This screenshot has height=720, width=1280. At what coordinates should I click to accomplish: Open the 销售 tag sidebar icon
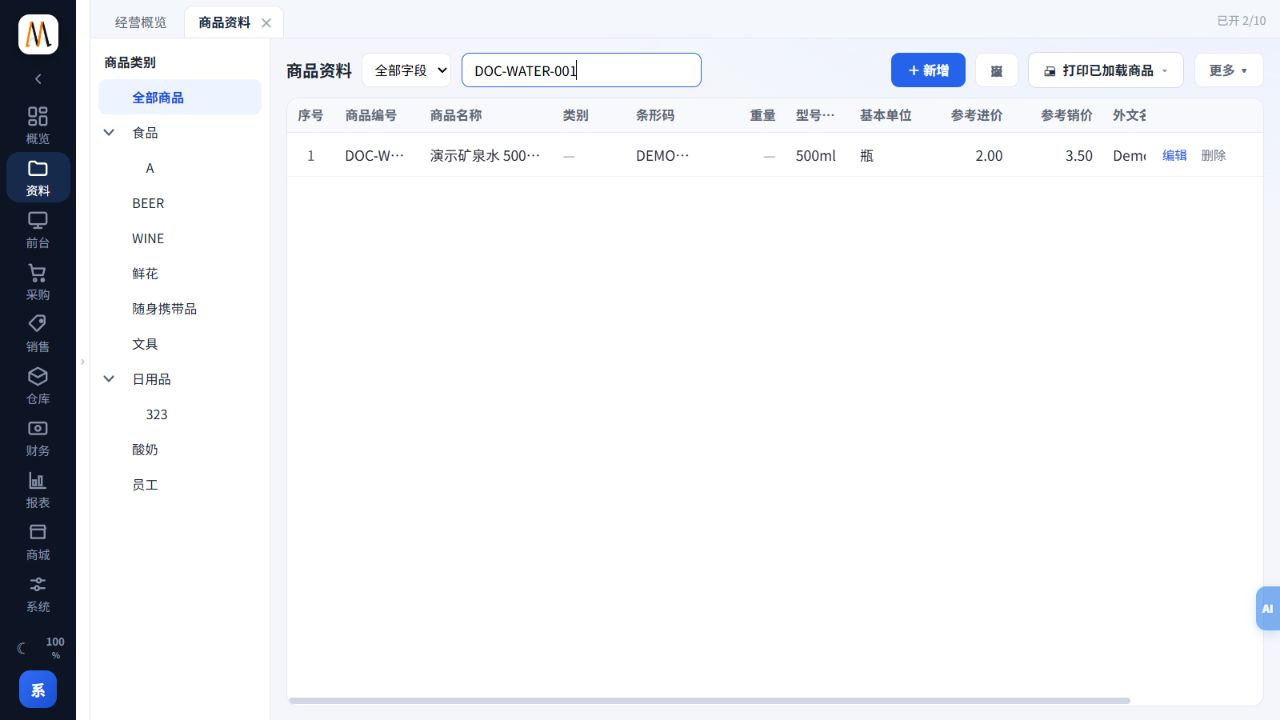point(38,333)
